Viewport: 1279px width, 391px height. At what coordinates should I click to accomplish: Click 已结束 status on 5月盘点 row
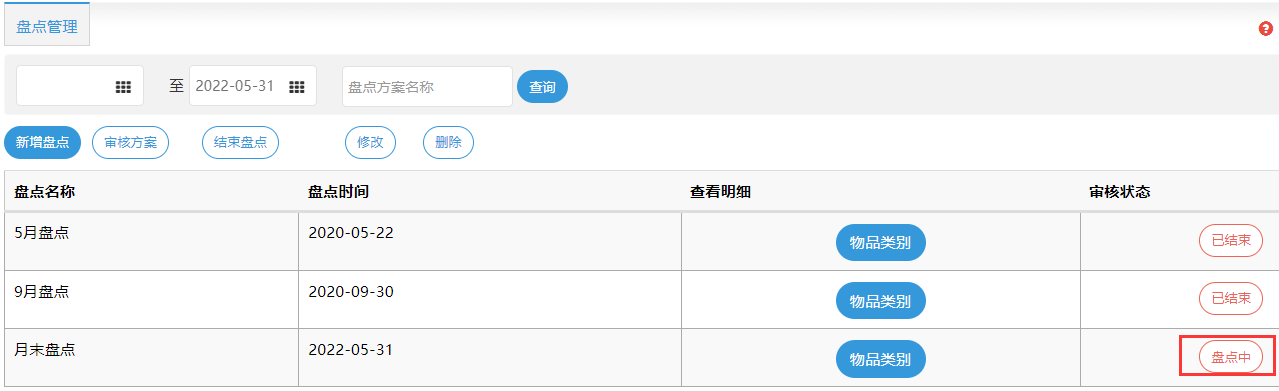1231,241
